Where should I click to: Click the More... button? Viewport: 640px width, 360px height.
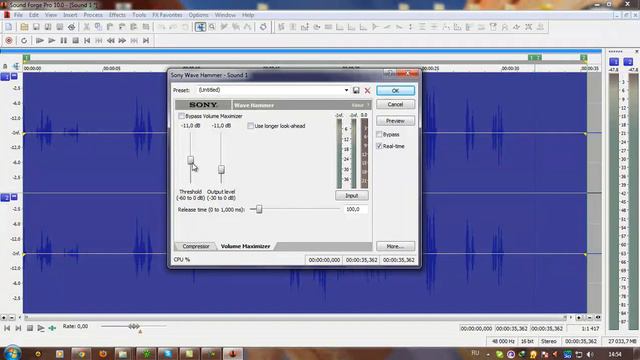[x=395, y=247]
